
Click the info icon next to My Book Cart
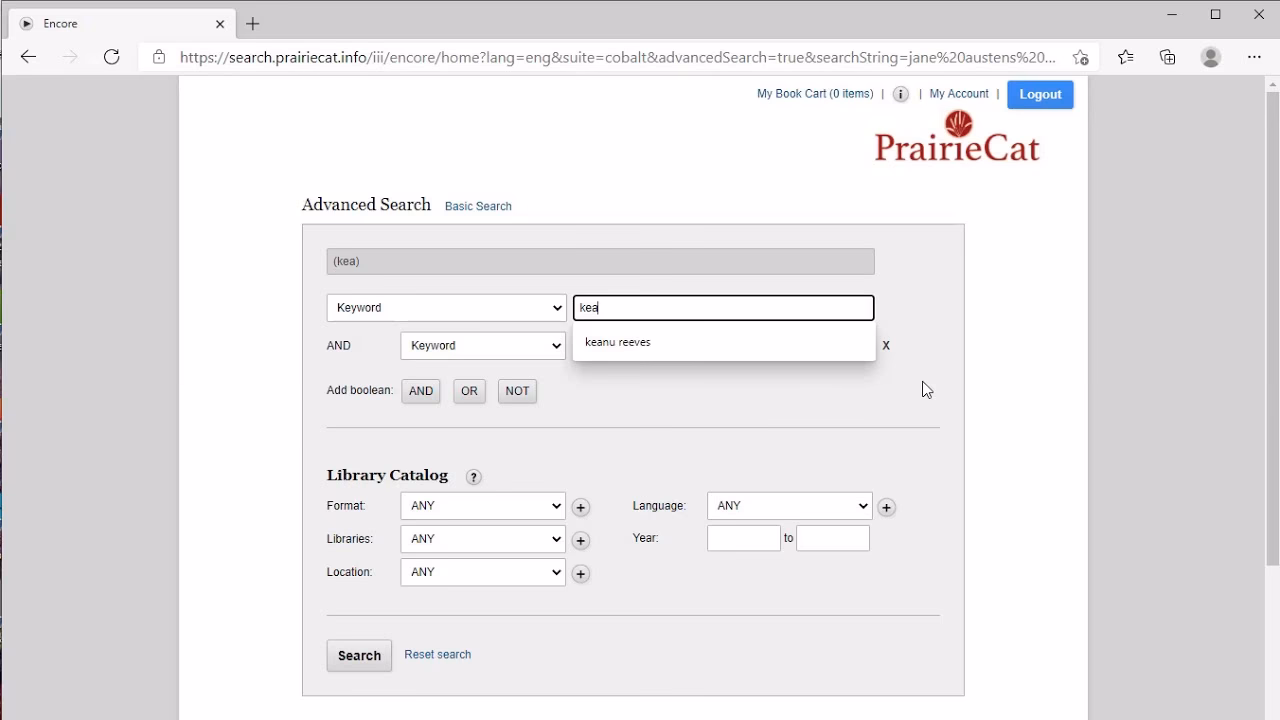(x=901, y=94)
